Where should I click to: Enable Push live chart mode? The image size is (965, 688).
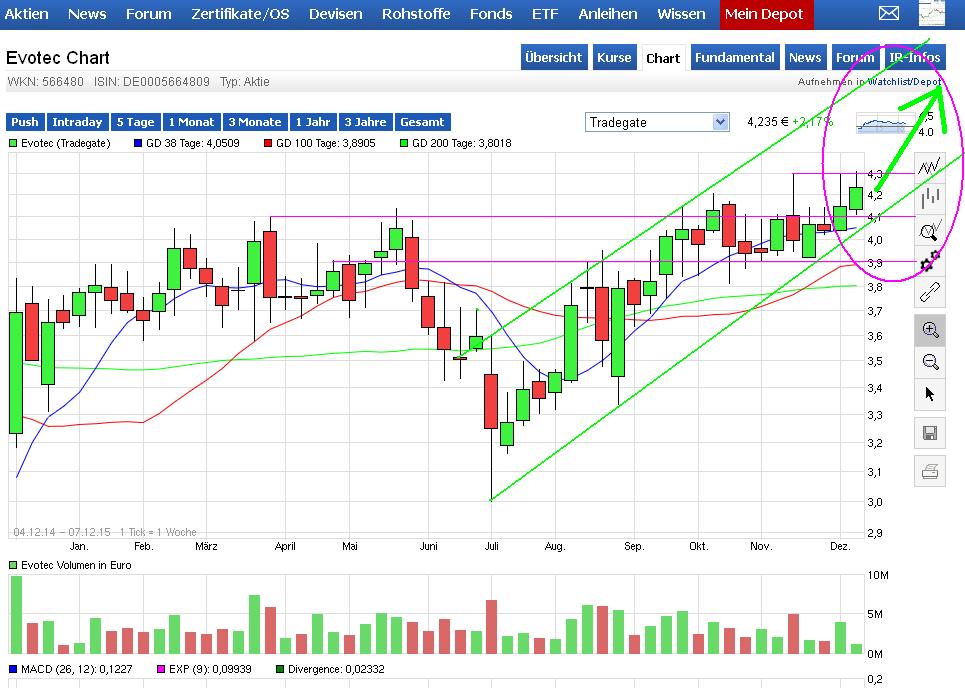(25, 122)
